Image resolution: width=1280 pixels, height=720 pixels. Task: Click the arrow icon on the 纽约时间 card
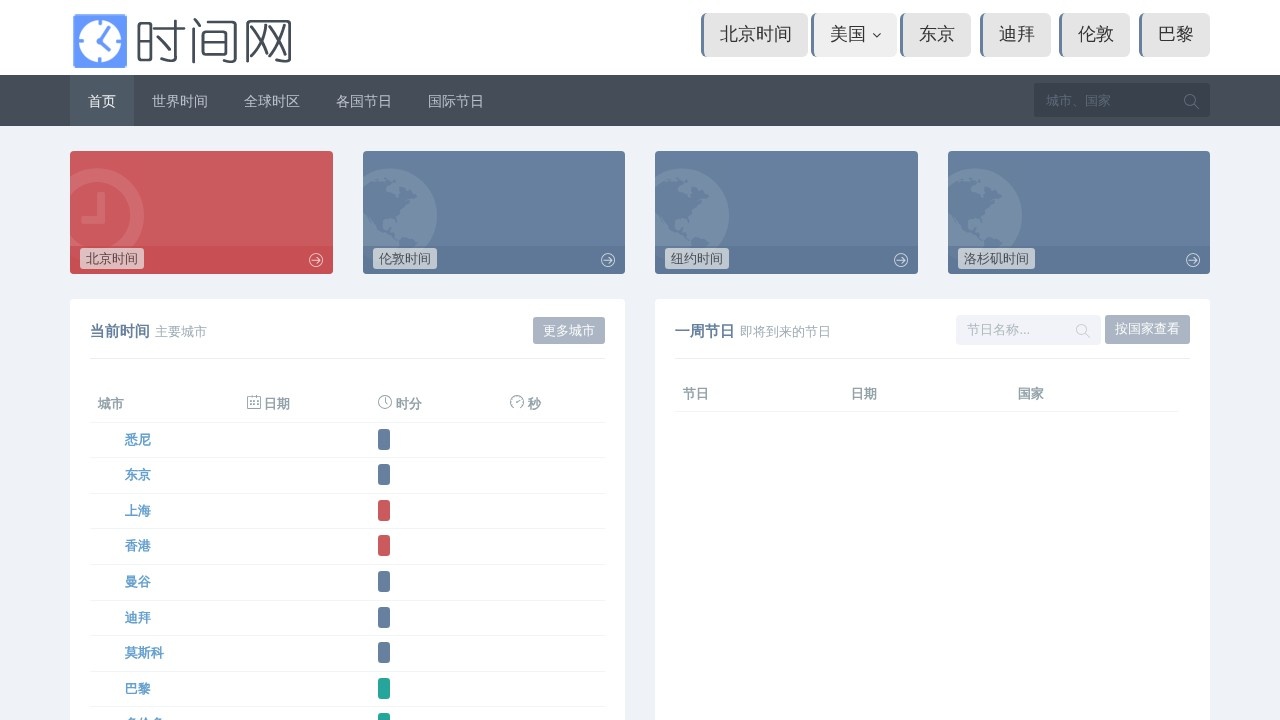(901, 260)
